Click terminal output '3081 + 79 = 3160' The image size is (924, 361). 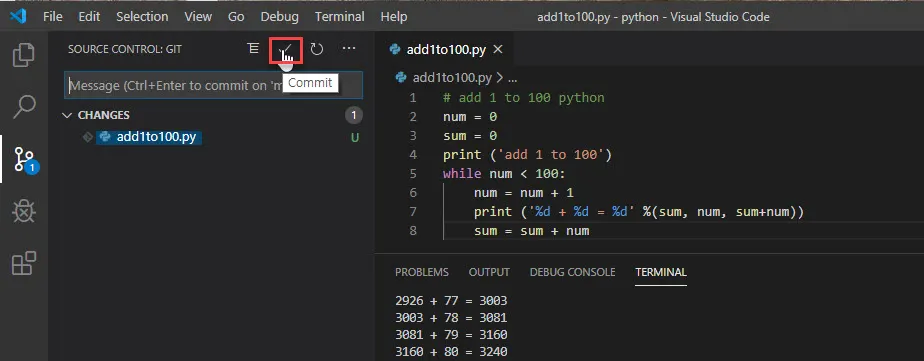click(x=451, y=335)
